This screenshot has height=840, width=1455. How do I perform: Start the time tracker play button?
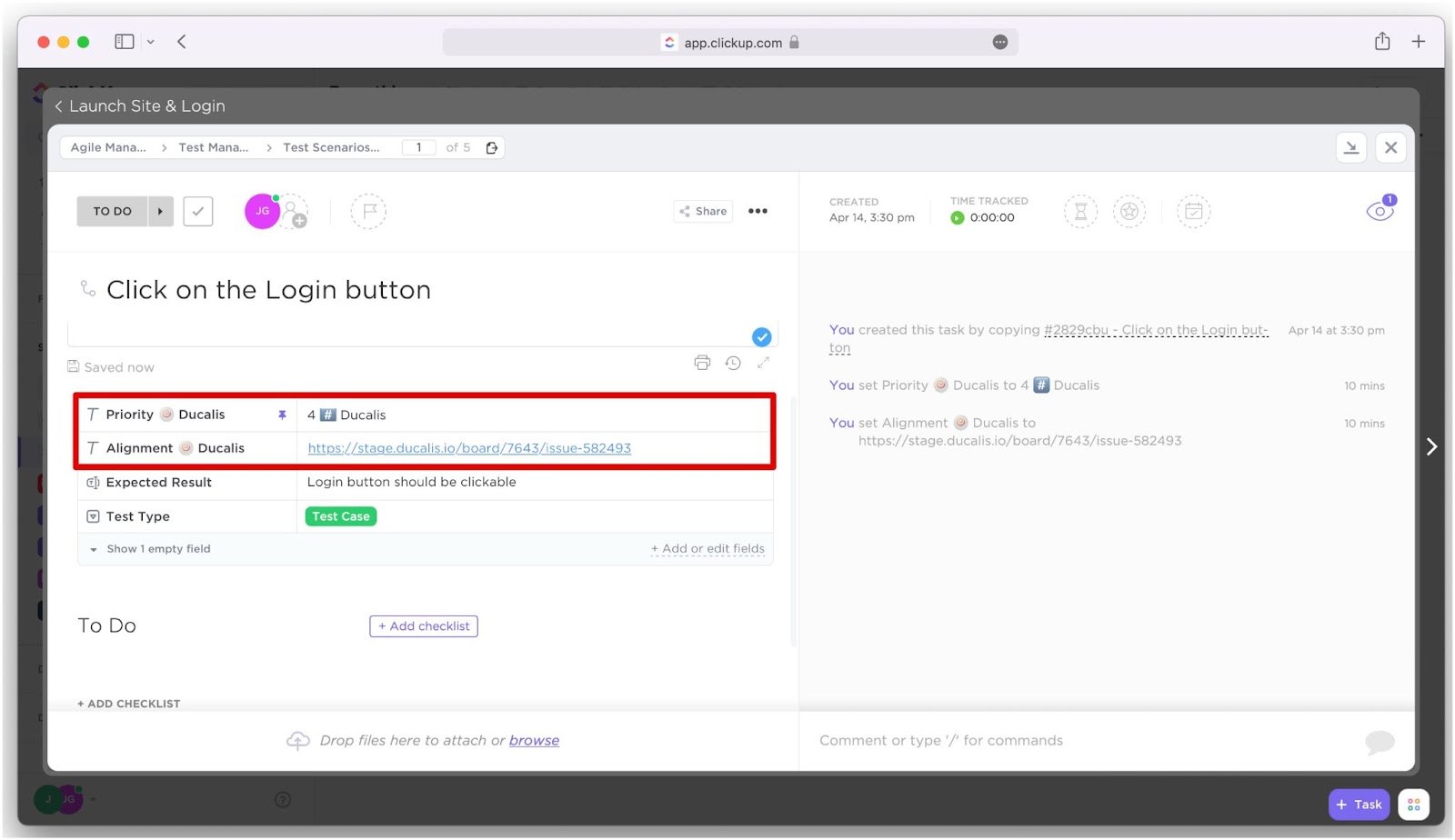[x=957, y=218]
